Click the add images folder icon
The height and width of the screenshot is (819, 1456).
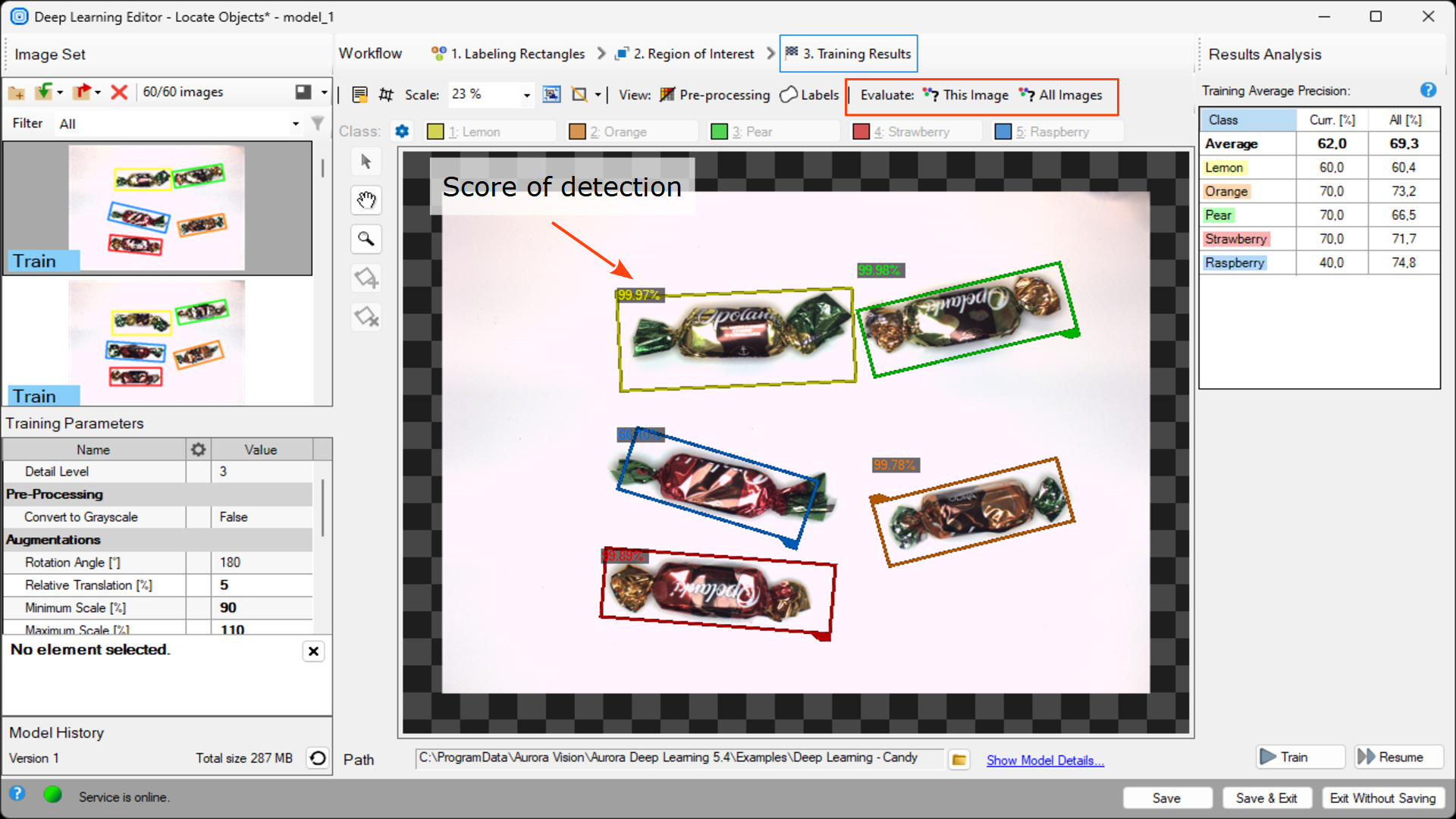click(x=17, y=93)
